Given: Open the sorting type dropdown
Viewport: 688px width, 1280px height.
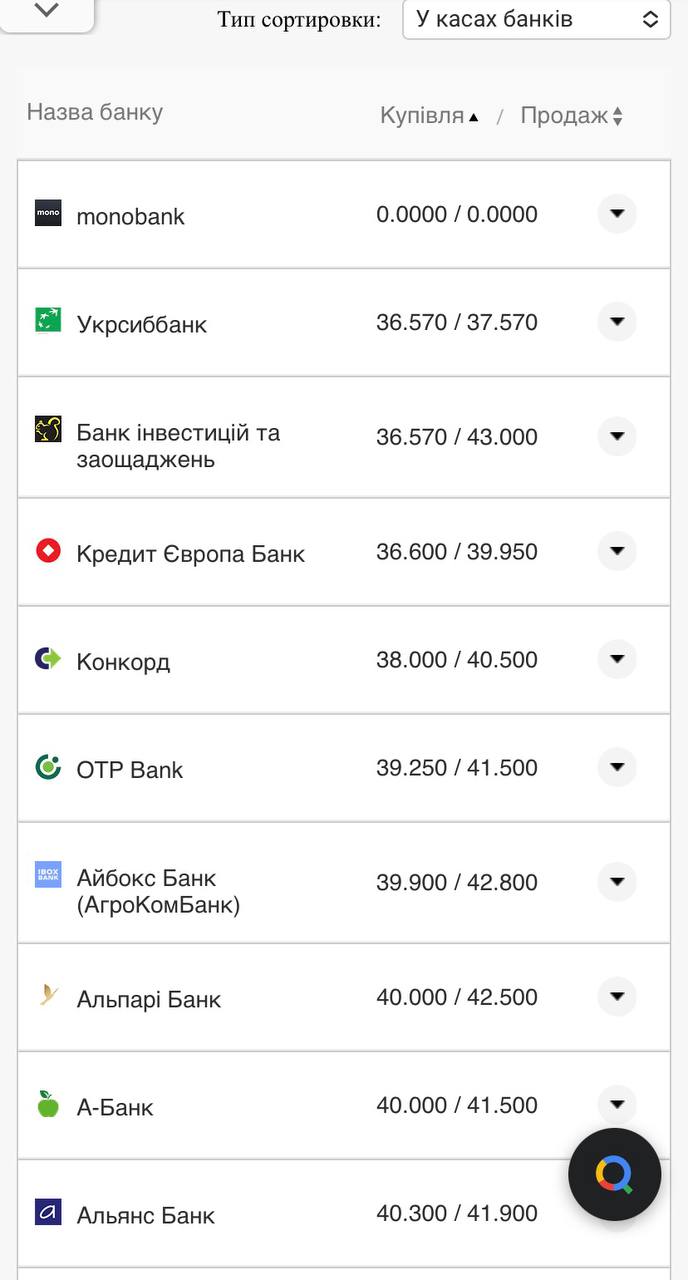Looking at the screenshot, I should pos(536,19).
